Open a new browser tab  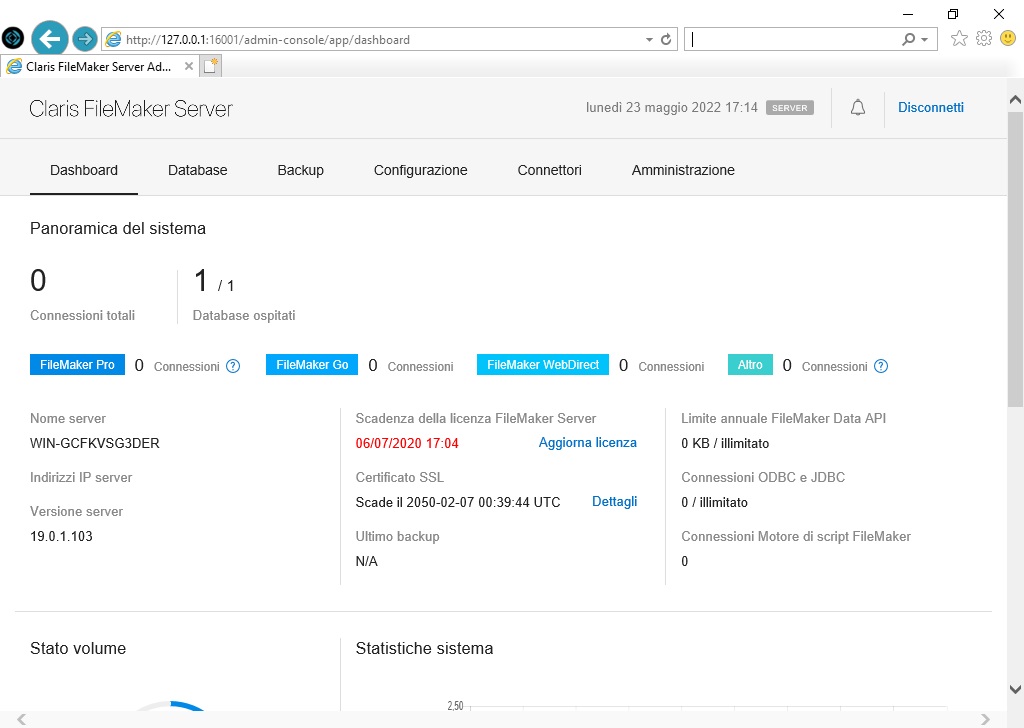coord(210,66)
